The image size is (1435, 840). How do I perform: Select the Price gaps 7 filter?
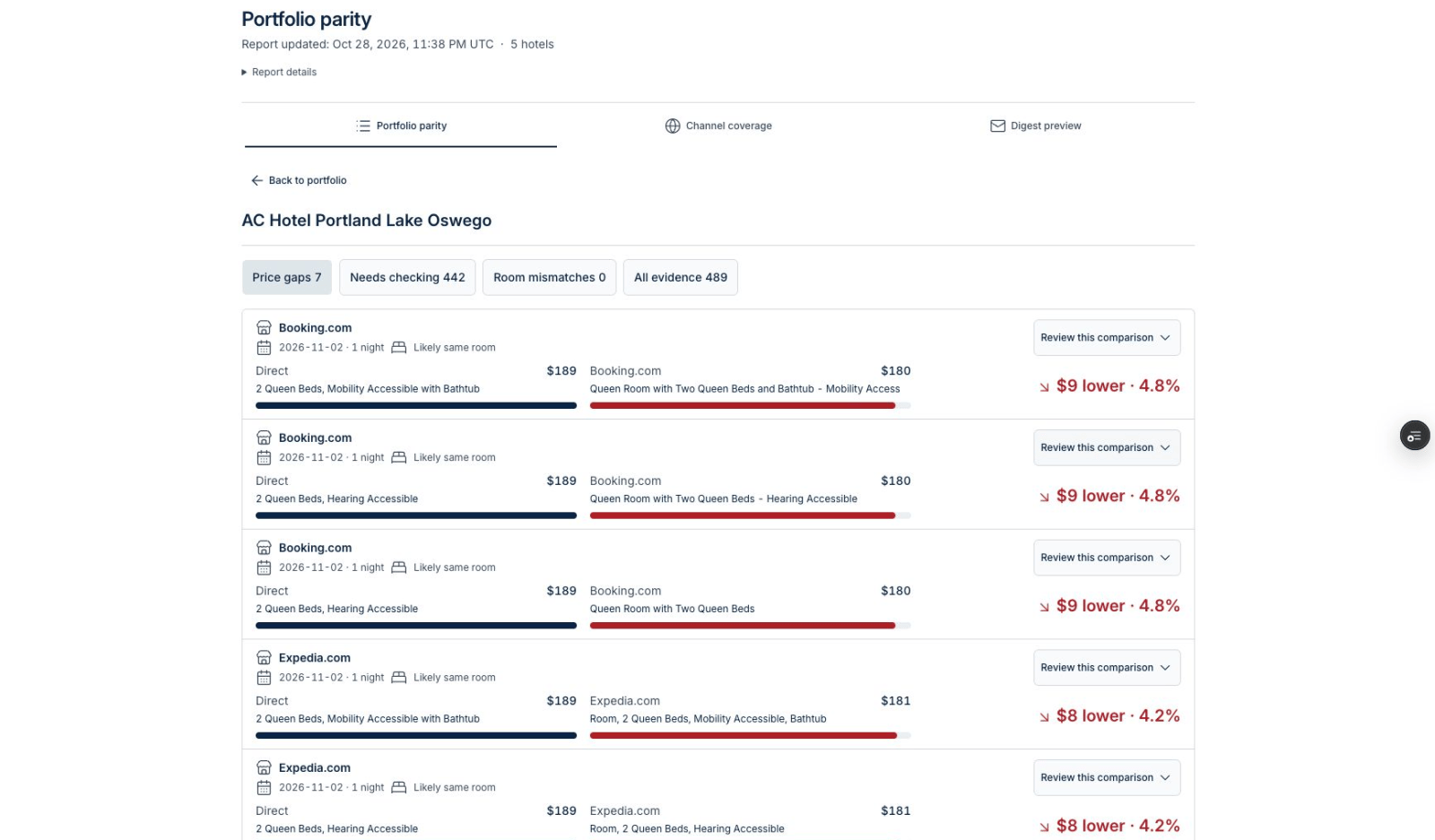click(x=287, y=278)
